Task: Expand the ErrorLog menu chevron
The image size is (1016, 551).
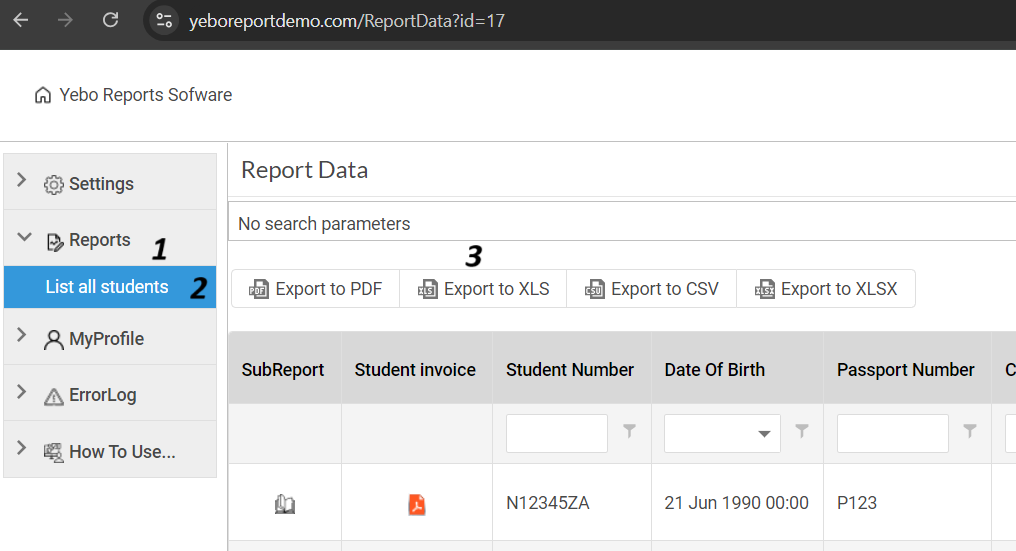Action: 21,391
